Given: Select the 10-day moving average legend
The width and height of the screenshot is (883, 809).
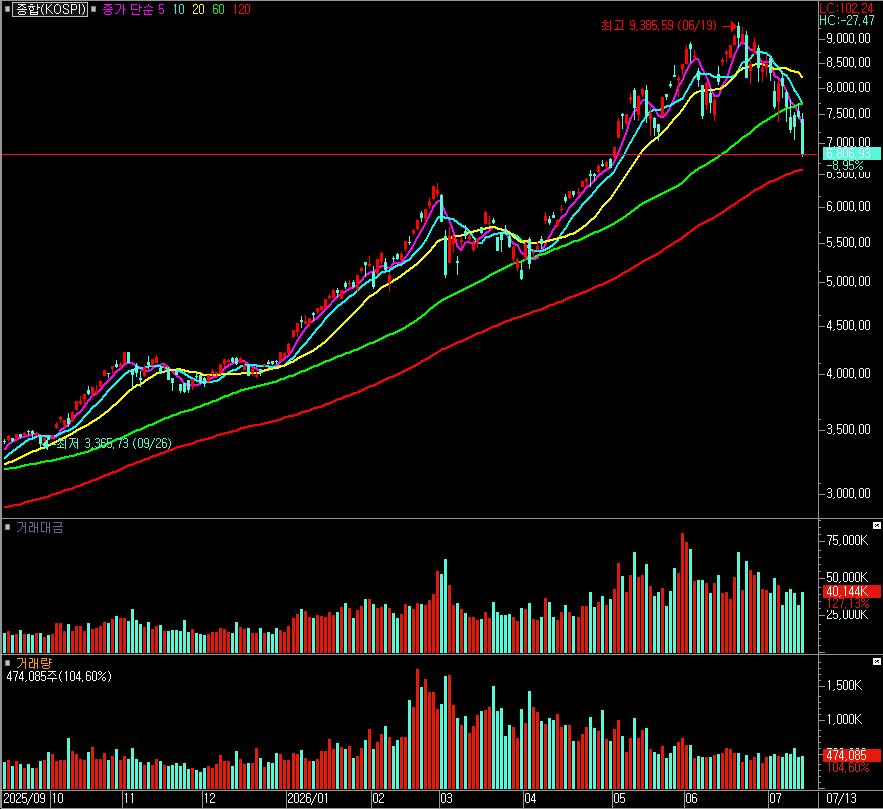Looking at the screenshot, I should coord(179,10).
